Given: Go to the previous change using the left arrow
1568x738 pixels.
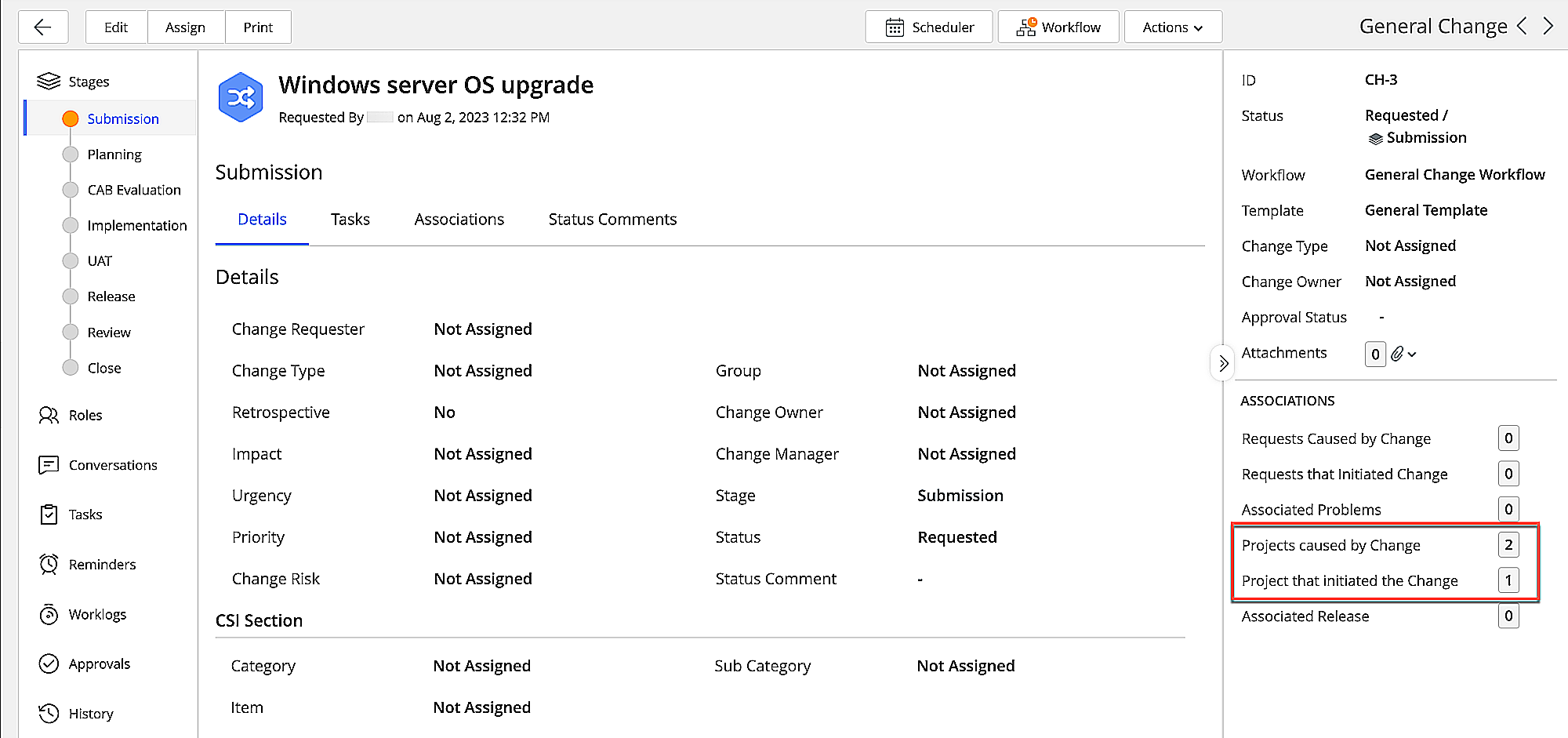Looking at the screenshot, I should [1523, 27].
